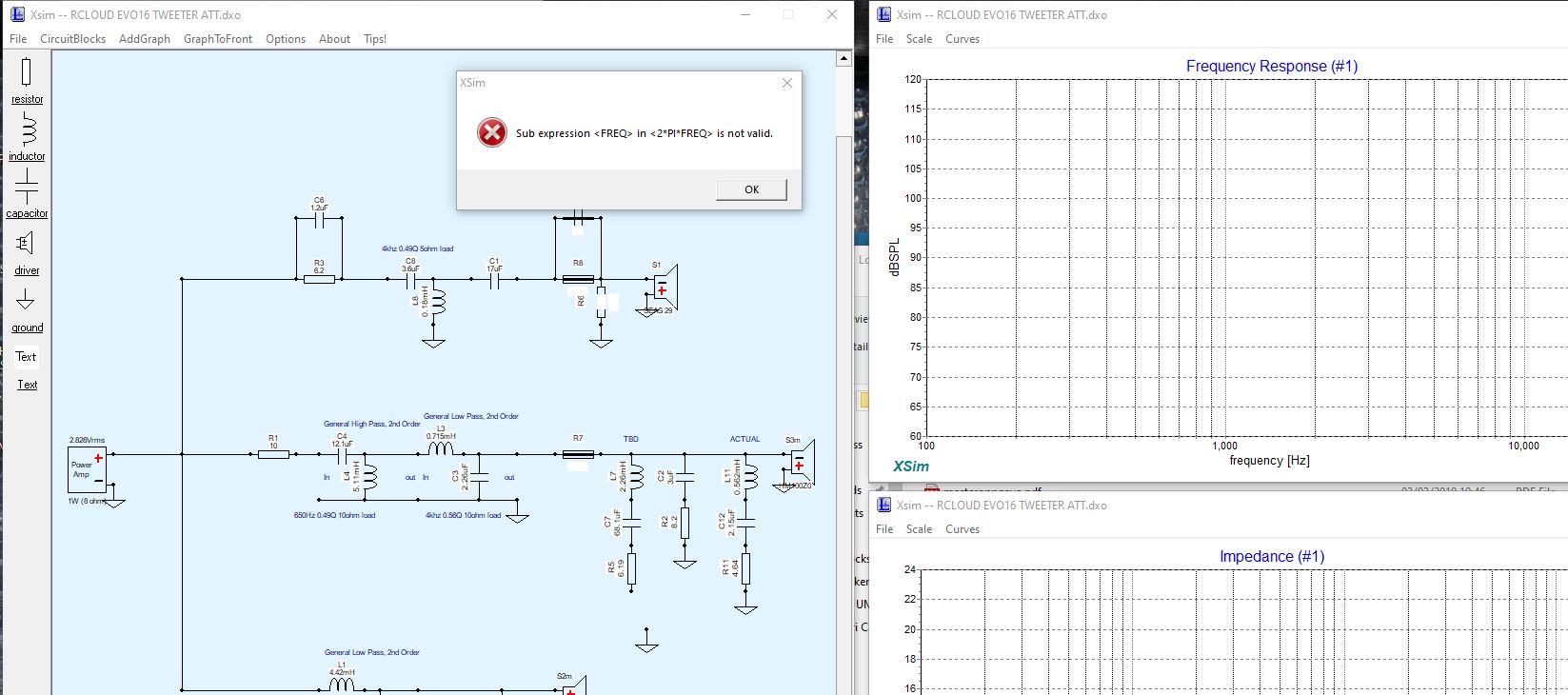Click the error message text in dialog
1568x695 pixels.
[645, 133]
